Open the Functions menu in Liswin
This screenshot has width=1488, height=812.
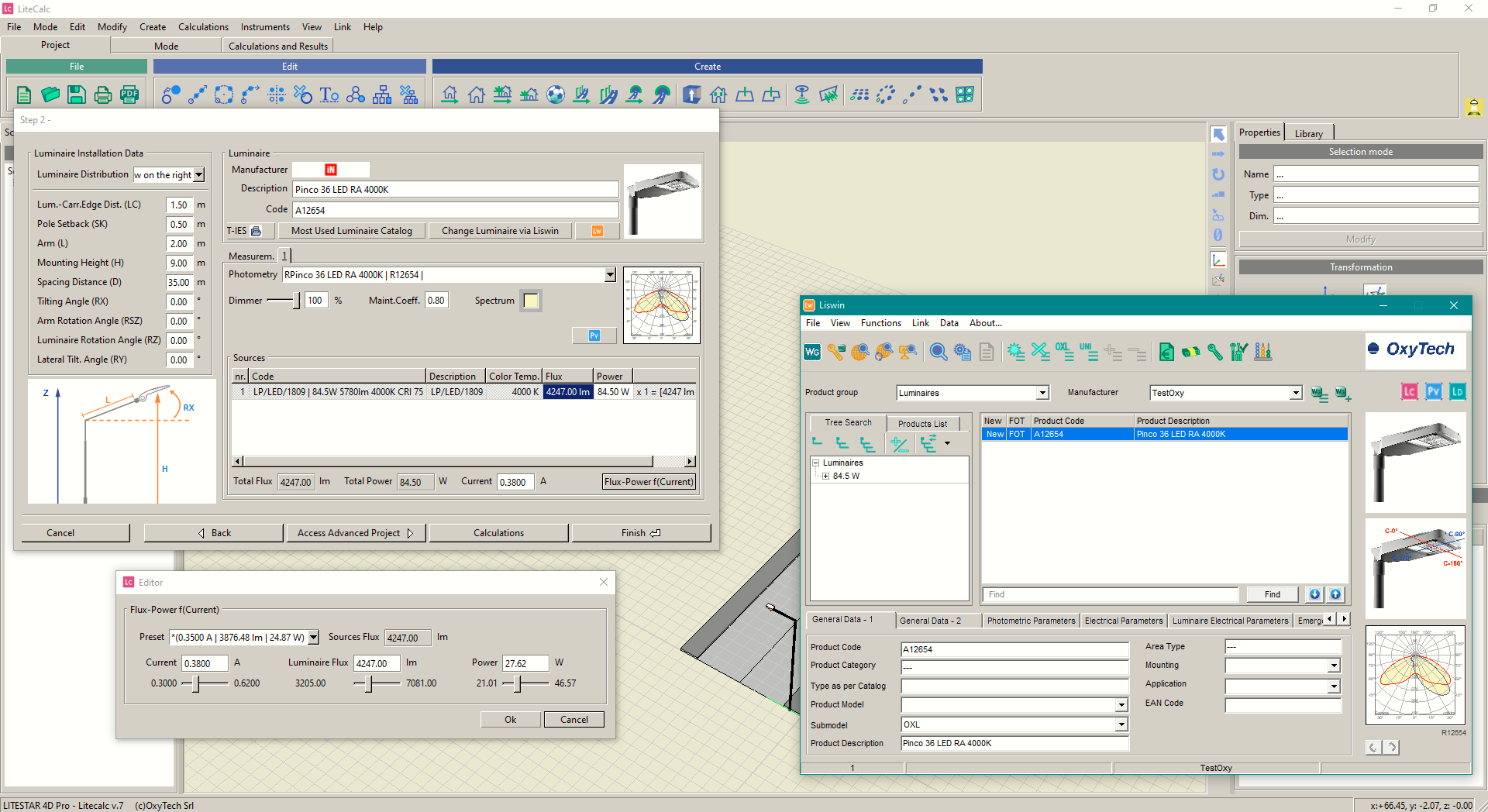(881, 323)
